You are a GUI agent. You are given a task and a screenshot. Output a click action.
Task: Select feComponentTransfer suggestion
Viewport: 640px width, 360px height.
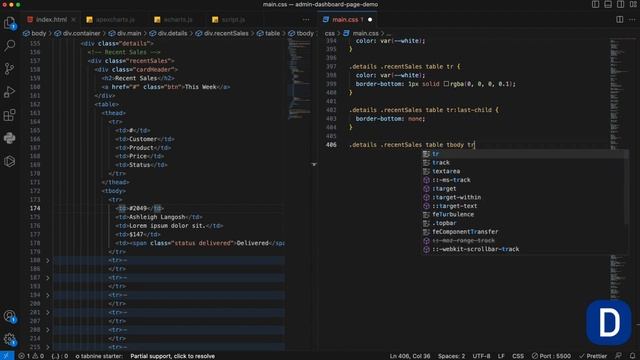(x=525, y=232)
